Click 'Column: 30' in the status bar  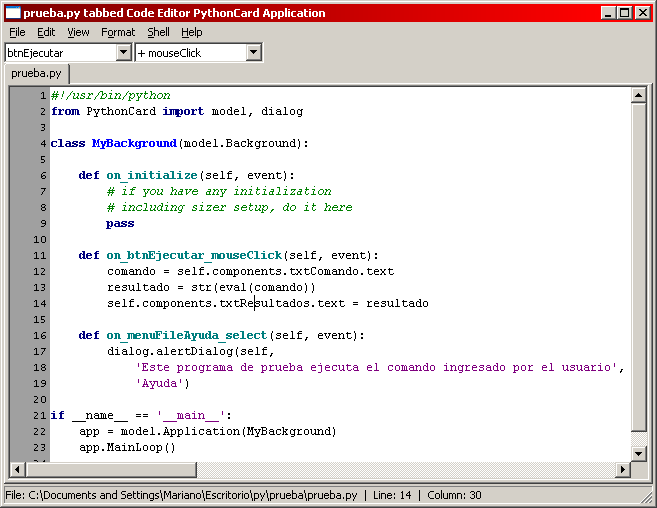[x=455, y=495]
